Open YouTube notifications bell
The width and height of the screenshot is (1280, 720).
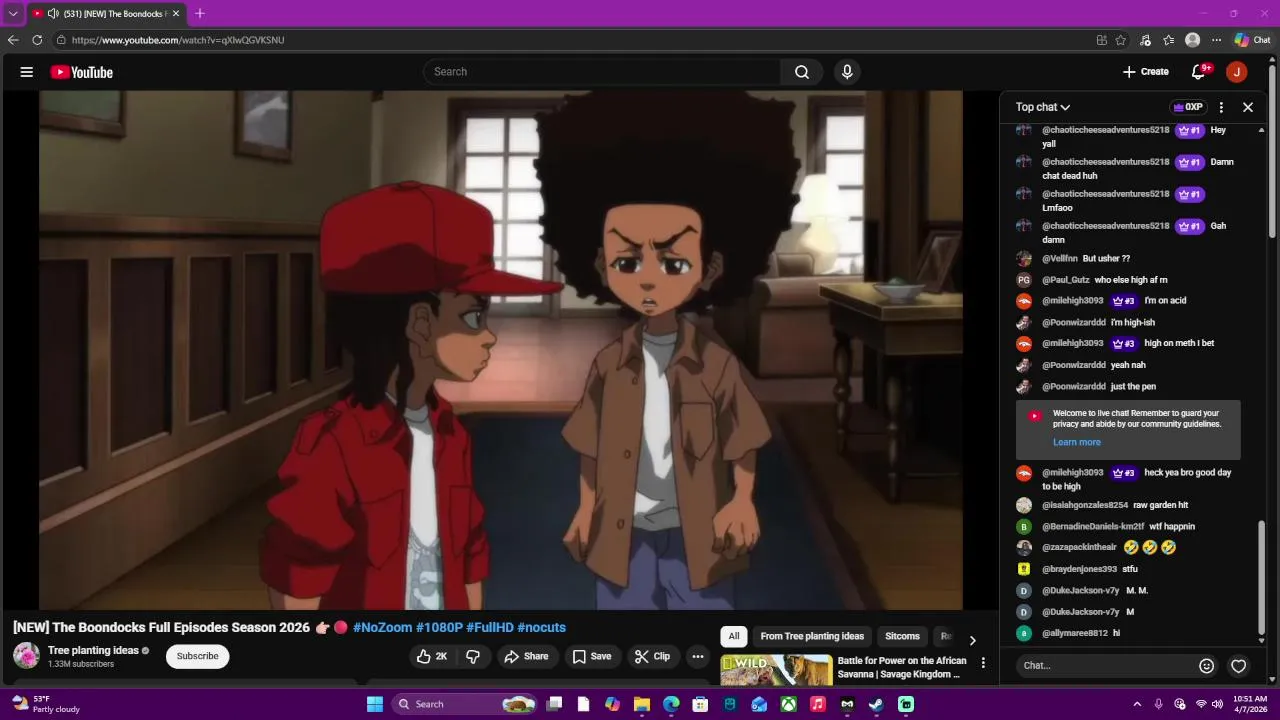pos(1199,72)
